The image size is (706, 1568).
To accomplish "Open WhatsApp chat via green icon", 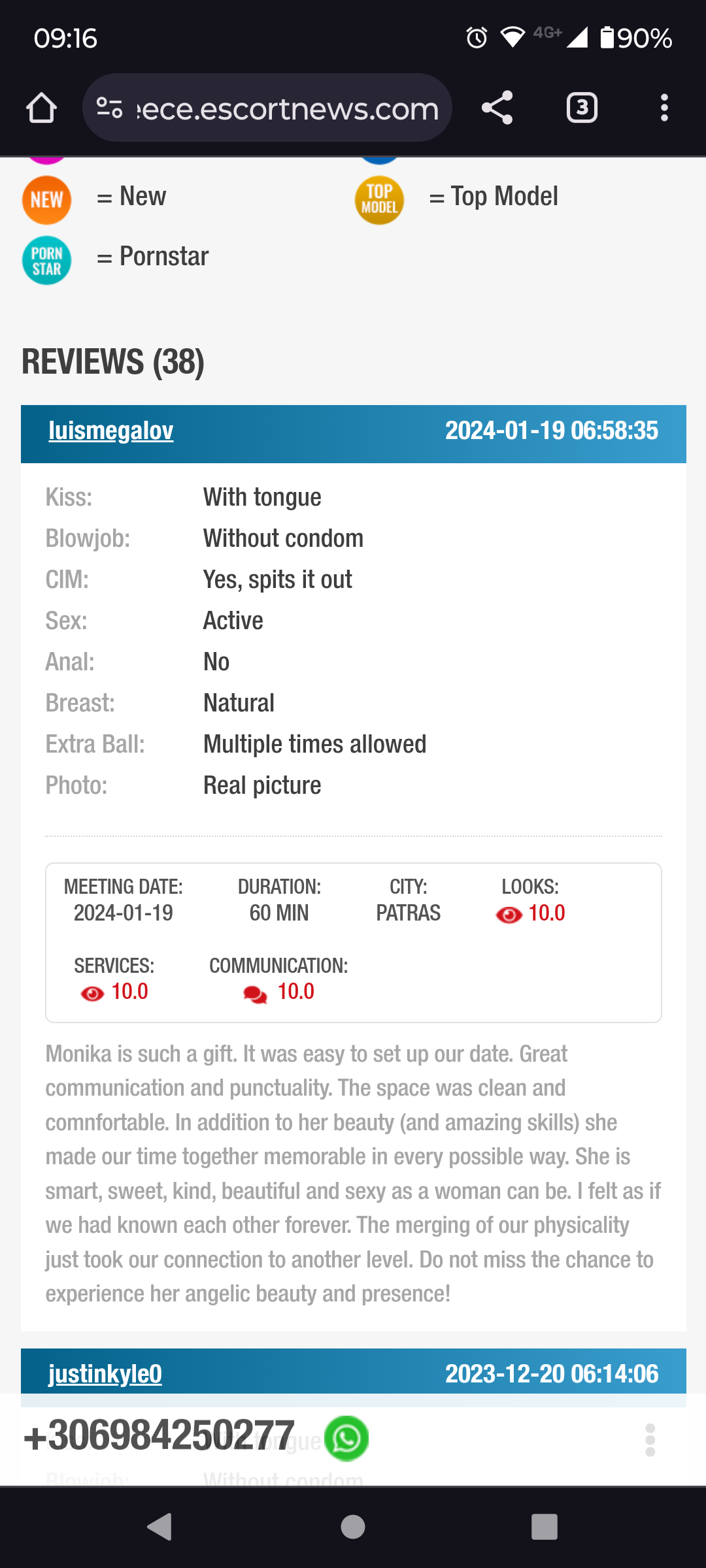I will click(346, 1438).
